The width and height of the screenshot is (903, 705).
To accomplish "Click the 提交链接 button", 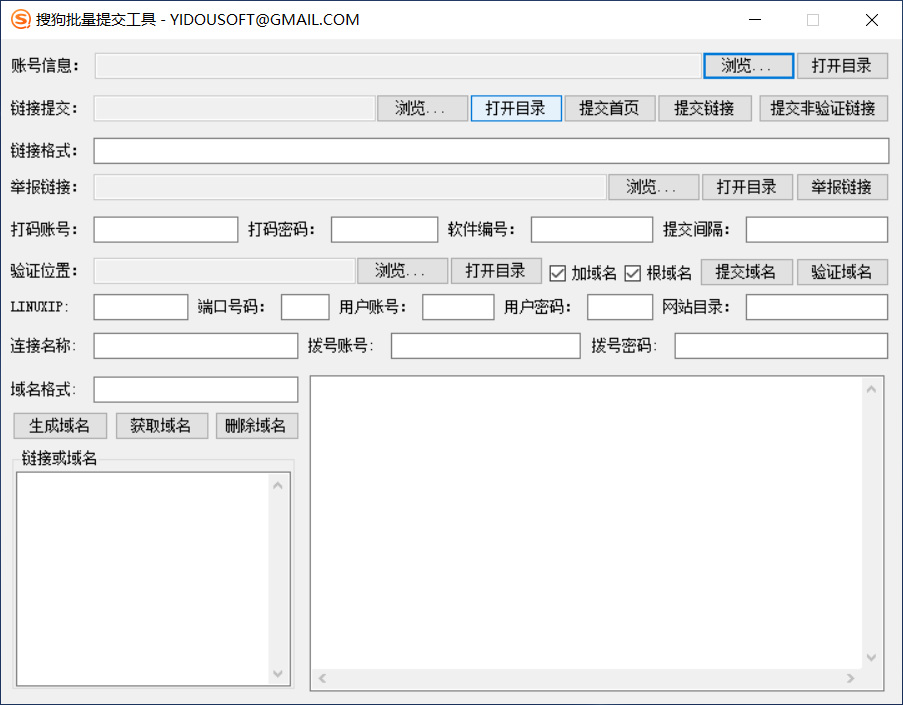I will click(704, 108).
